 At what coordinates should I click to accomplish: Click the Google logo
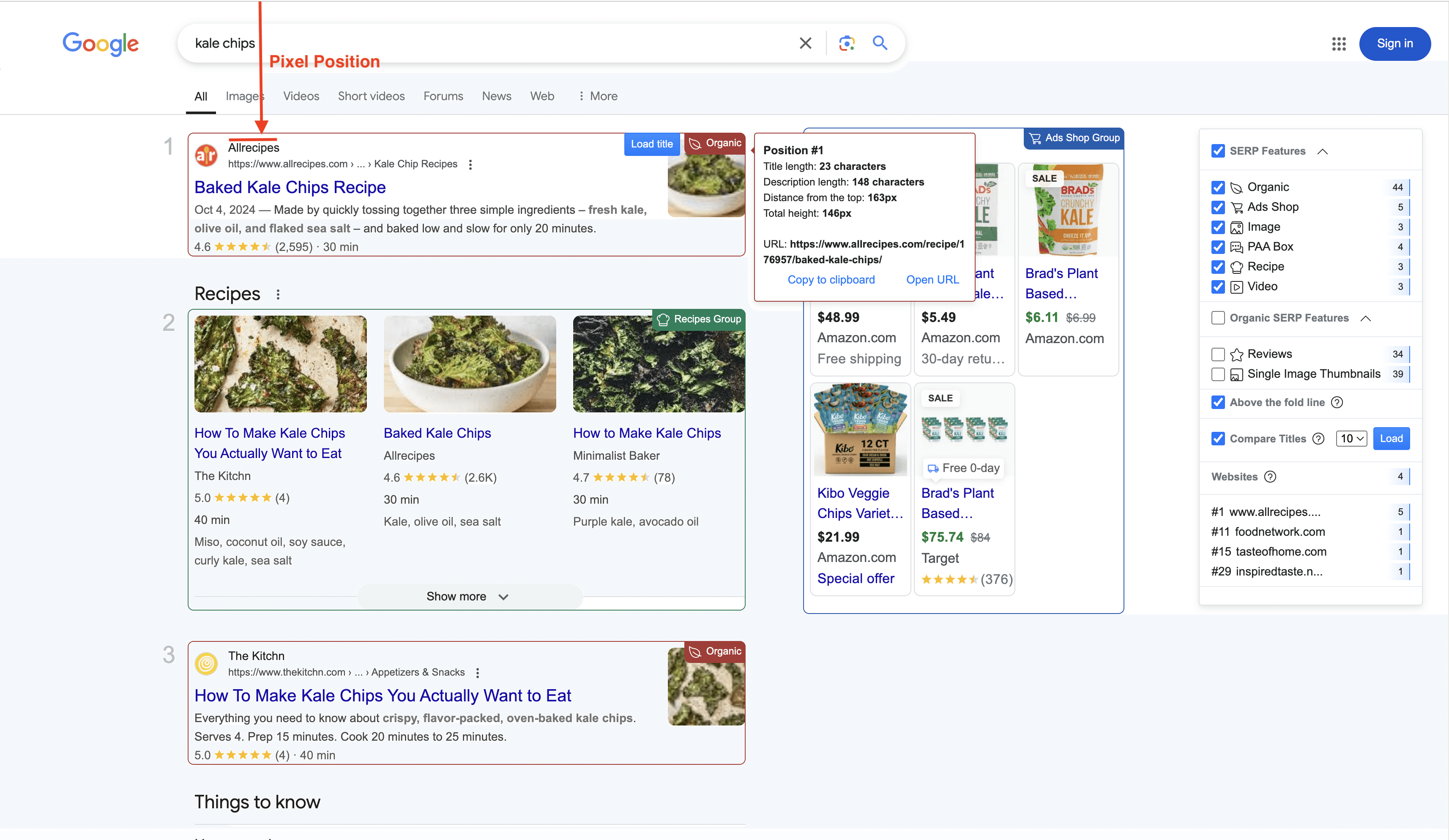coord(101,44)
